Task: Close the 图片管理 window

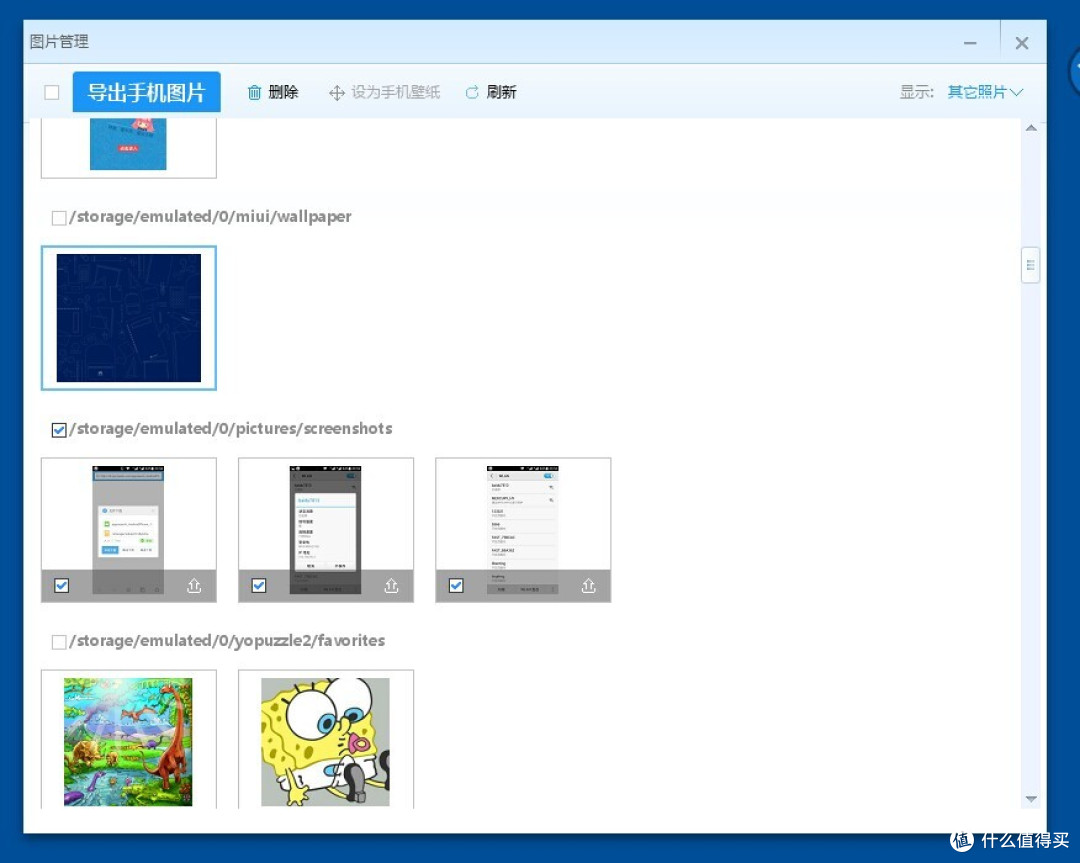Action: tap(1022, 43)
